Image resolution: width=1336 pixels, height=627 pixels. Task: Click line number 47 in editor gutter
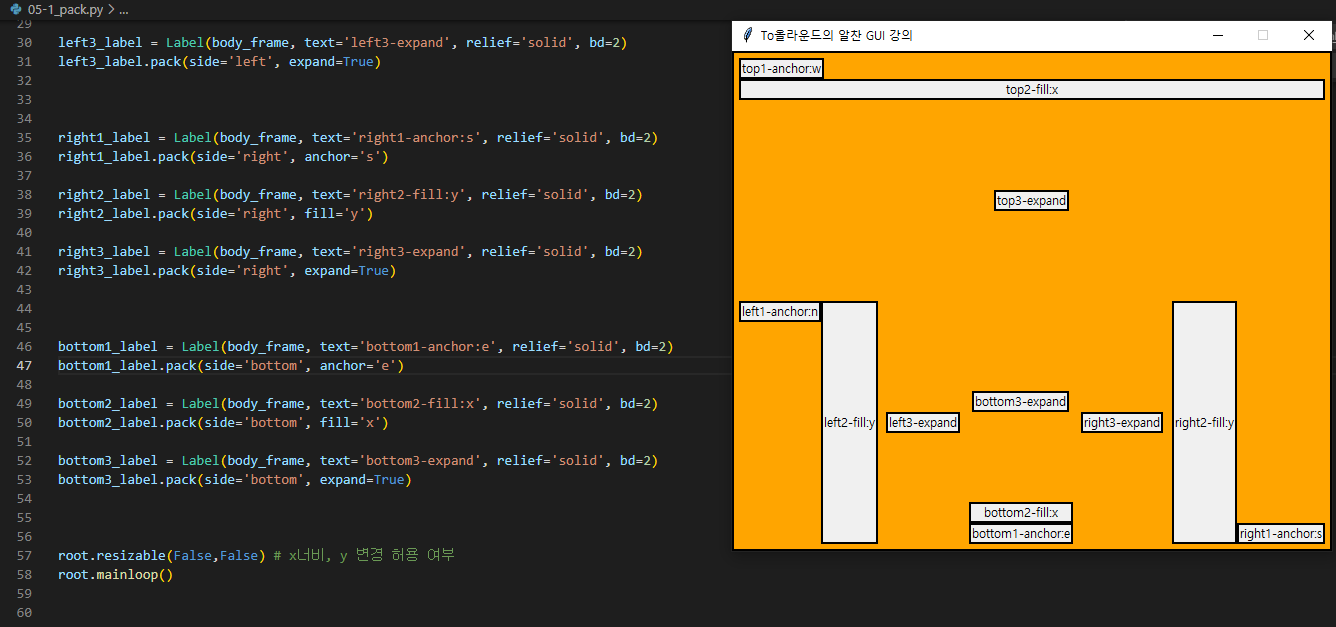point(24,366)
